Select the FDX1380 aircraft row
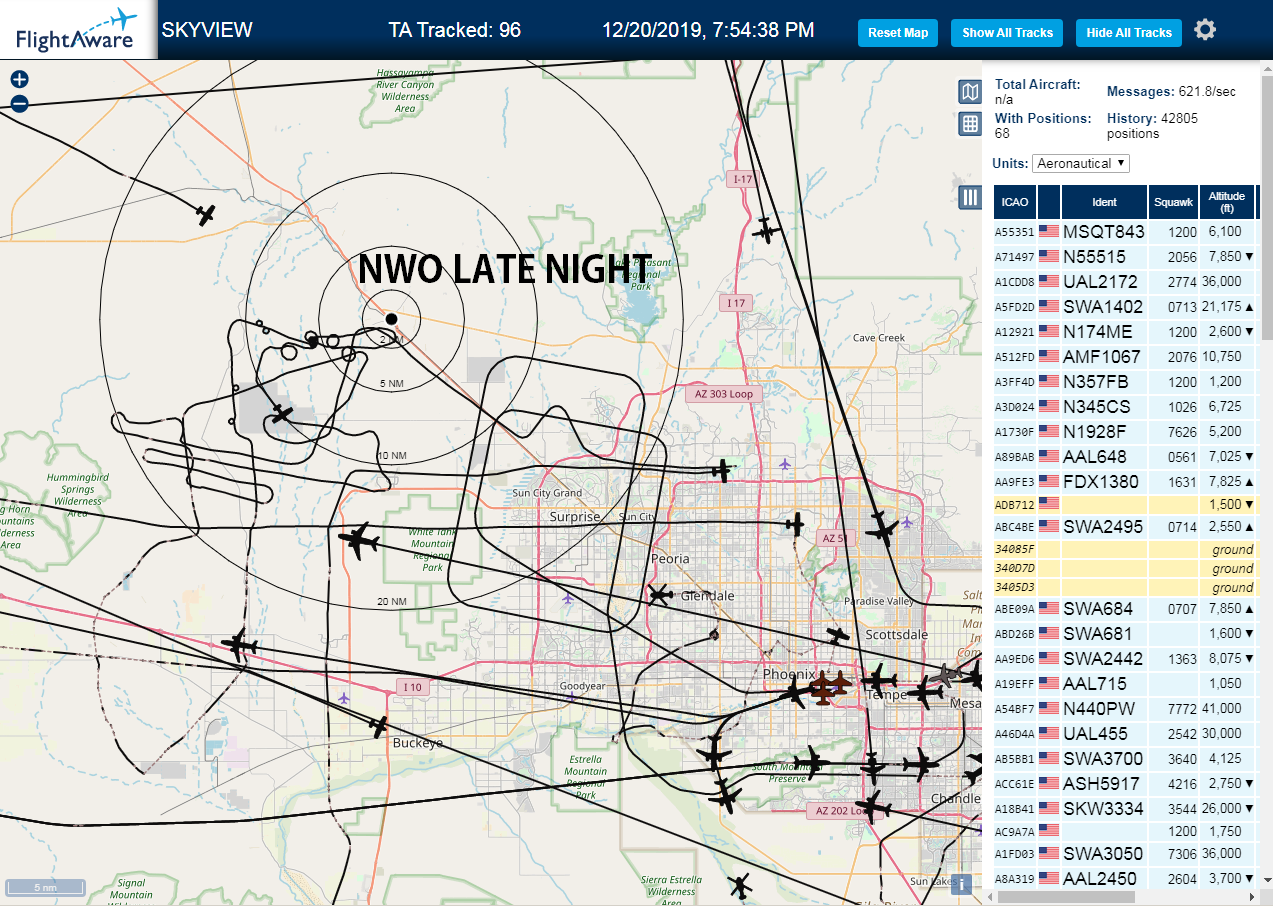1273x907 pixels. 1124,481
